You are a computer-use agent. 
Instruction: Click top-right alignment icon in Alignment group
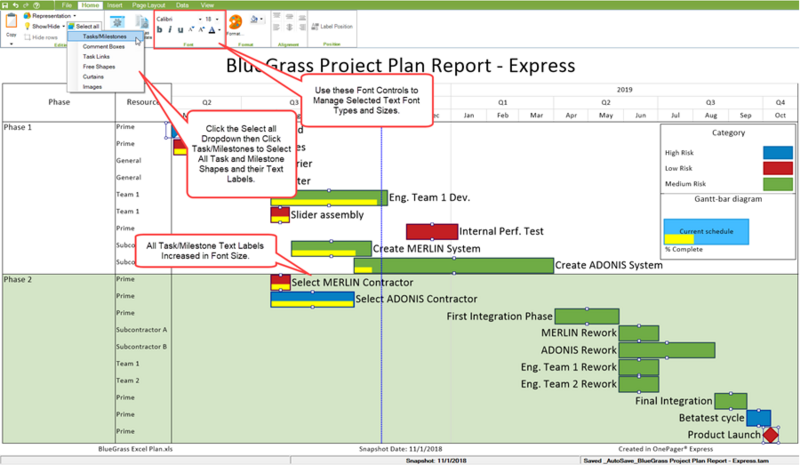pos(302,16)
